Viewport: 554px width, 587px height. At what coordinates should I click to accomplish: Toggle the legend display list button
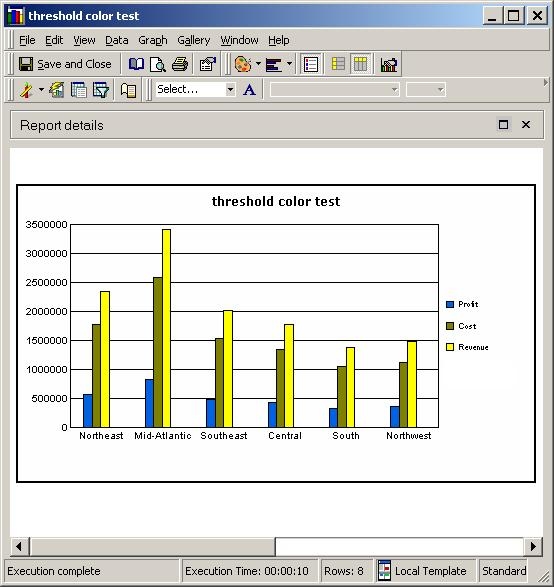(x=311, y=64)
